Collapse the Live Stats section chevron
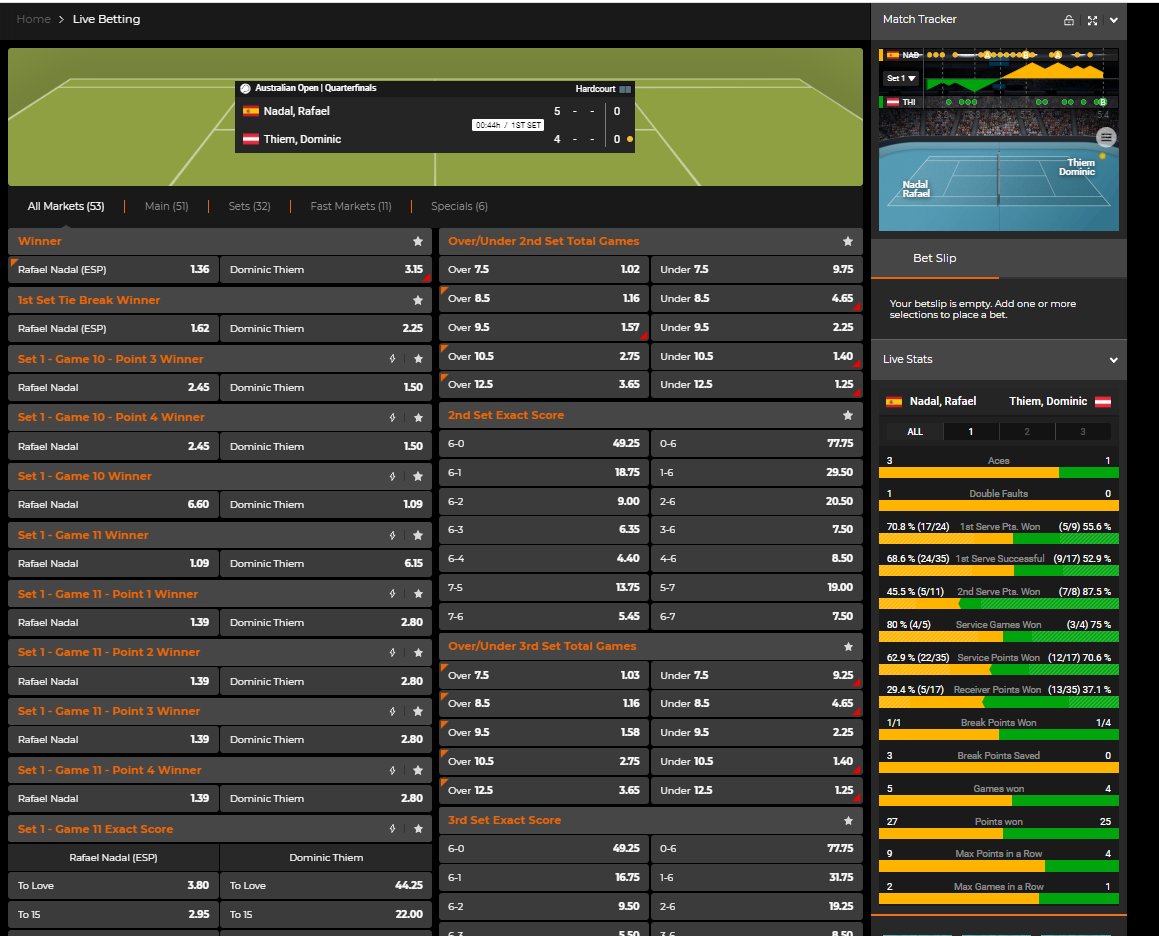This screenshot has width=1159, height=936. [1113, 360]
